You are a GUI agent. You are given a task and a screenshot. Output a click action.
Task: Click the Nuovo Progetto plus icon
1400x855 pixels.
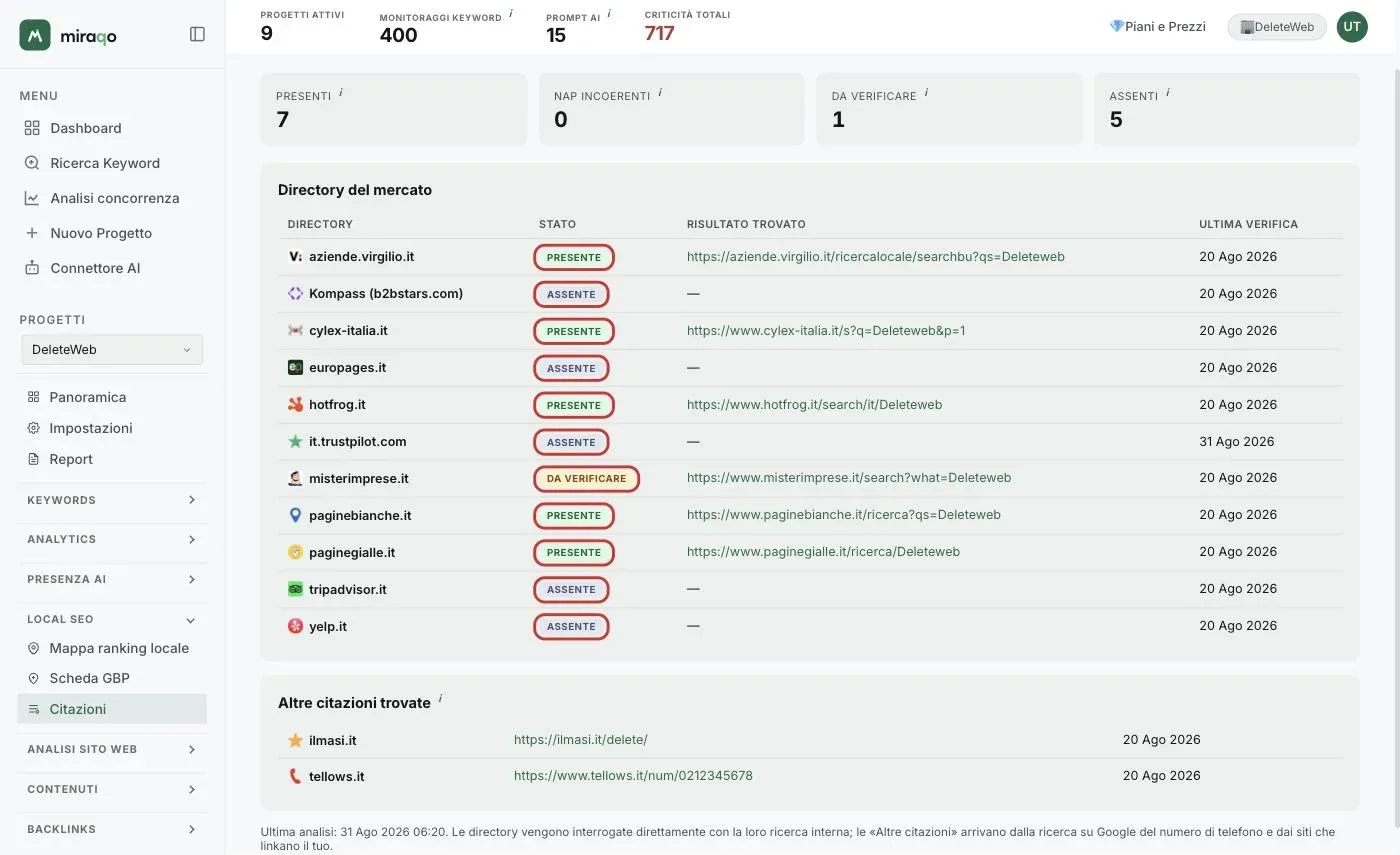point(32,233)
